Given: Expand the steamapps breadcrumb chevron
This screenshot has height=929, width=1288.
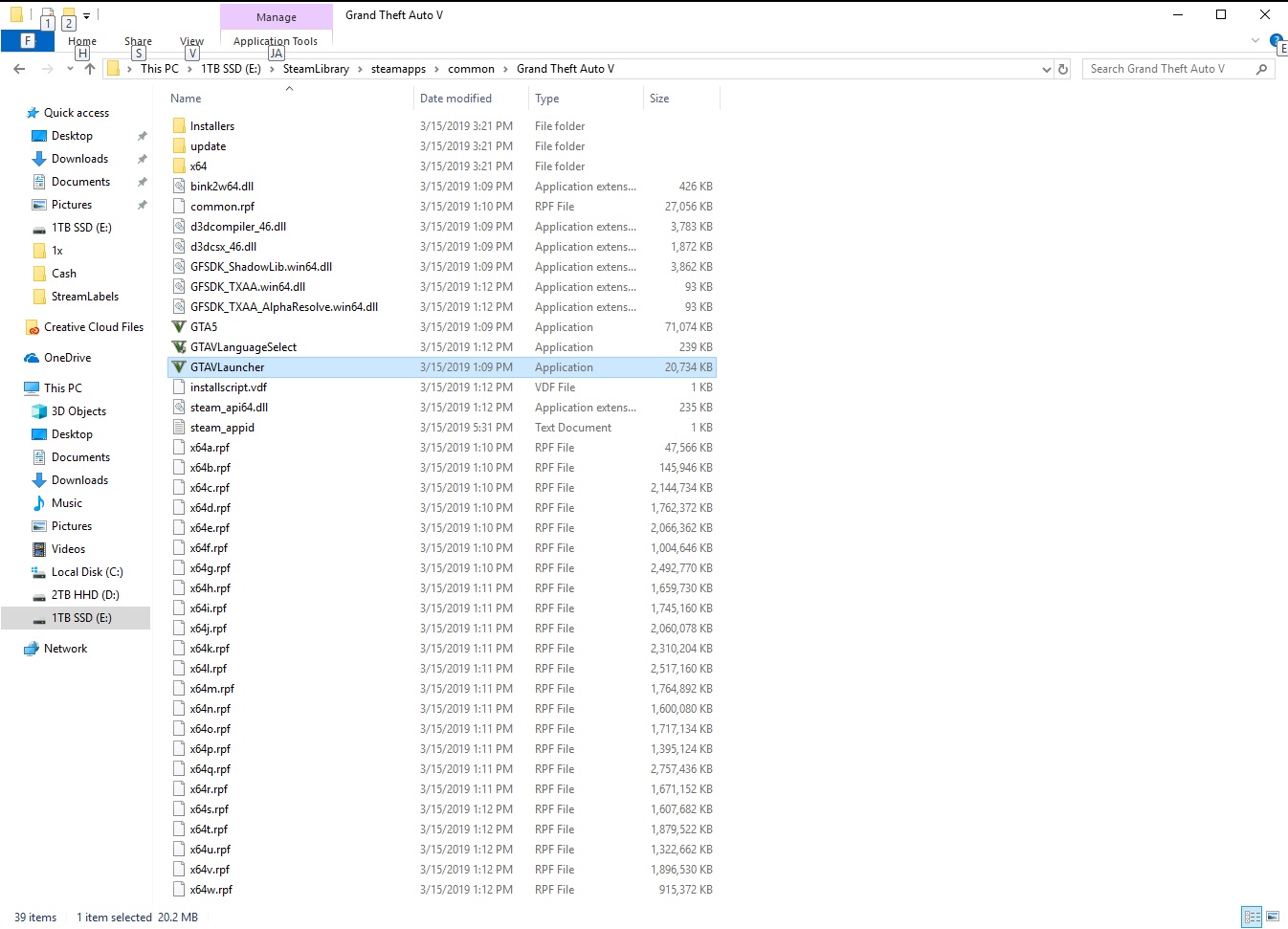Looking at the screenshot, I should (x=436, y=69).
